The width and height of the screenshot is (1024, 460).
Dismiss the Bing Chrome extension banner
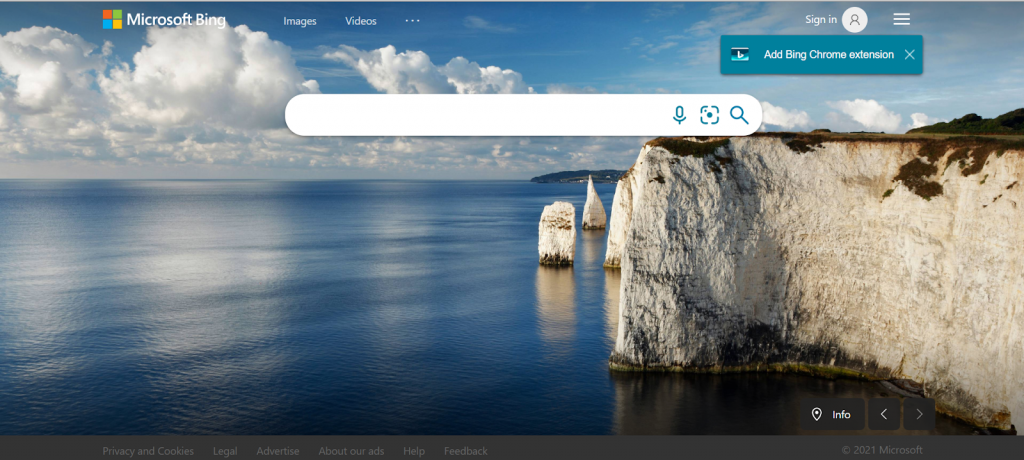[909, 55]
